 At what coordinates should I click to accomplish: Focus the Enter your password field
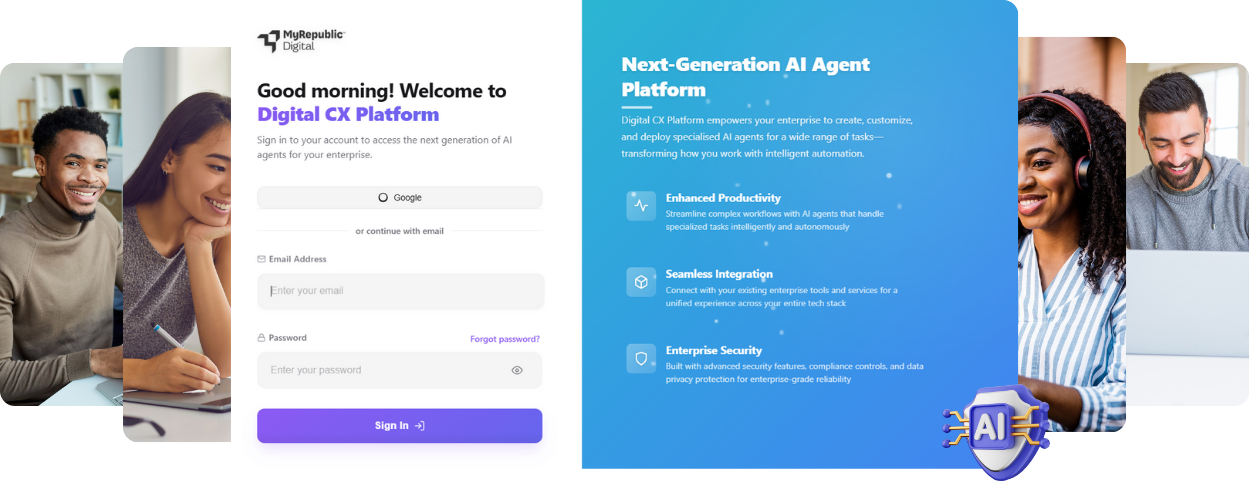click(400, 370)
